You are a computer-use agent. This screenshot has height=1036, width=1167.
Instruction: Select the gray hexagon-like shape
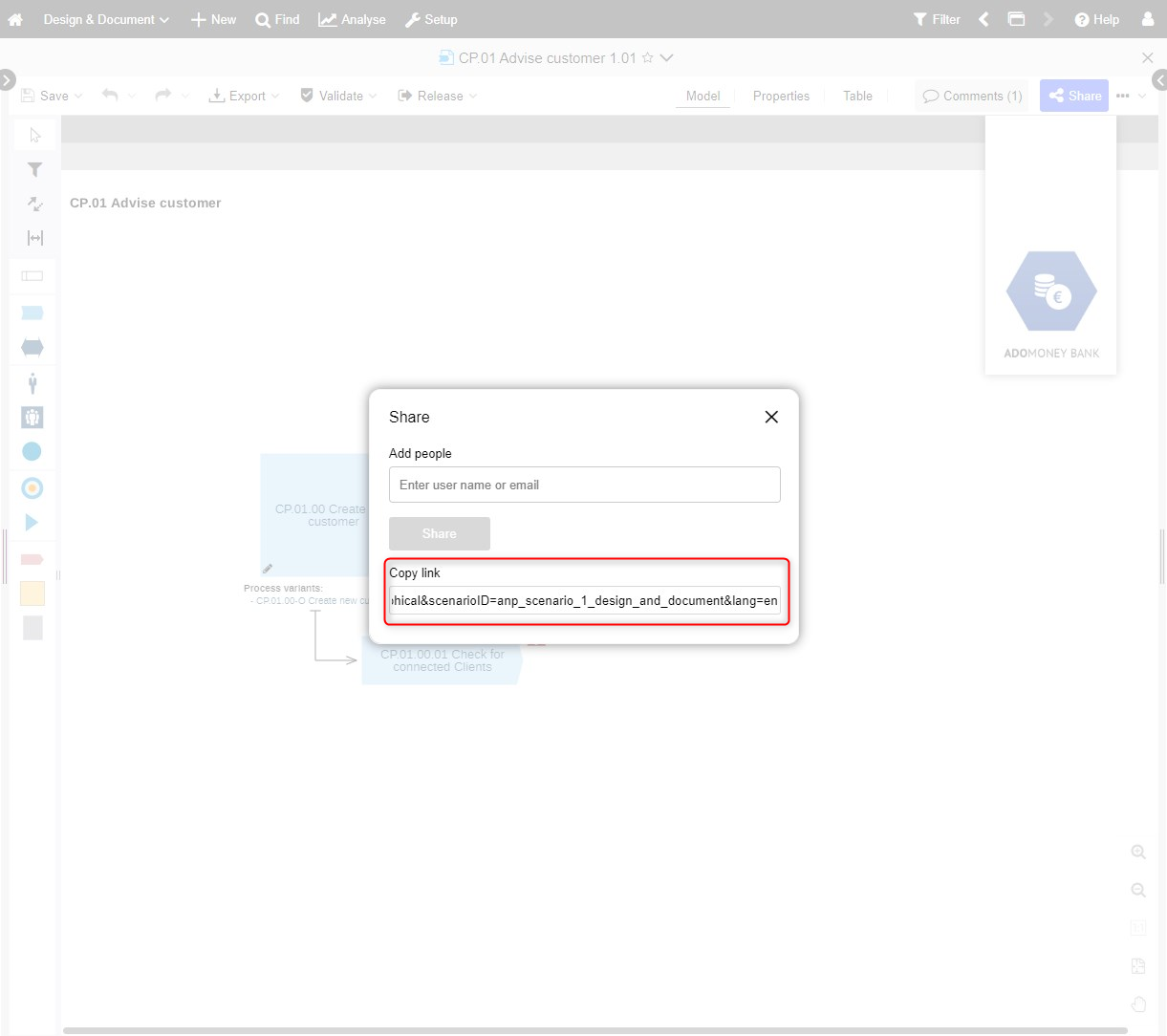pyautogui.click(x=32, y=347)
